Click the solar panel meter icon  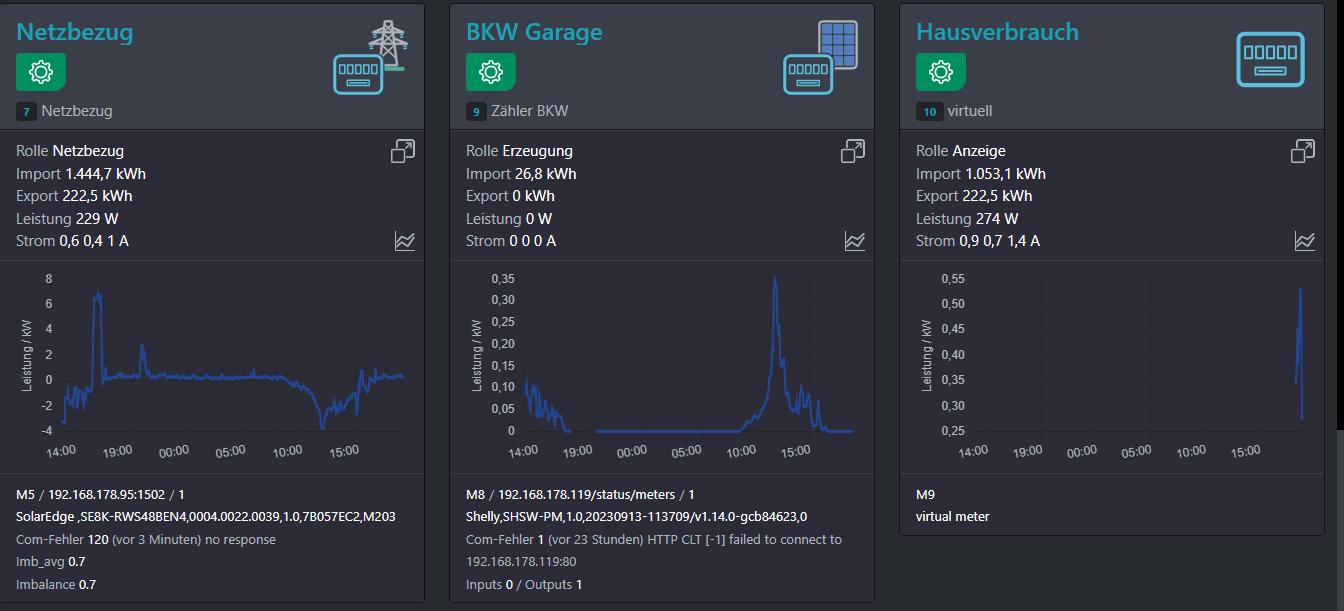coord(820,59)
